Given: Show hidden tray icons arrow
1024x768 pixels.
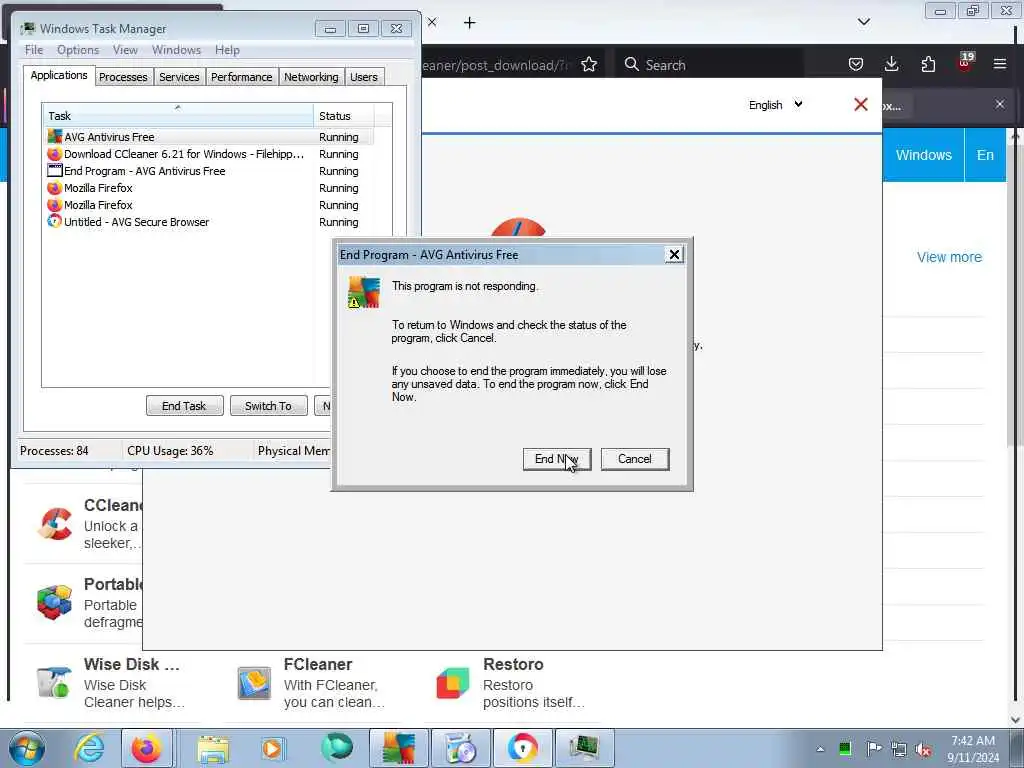Looking at the screenshot, I should click(x=820, y=749).
